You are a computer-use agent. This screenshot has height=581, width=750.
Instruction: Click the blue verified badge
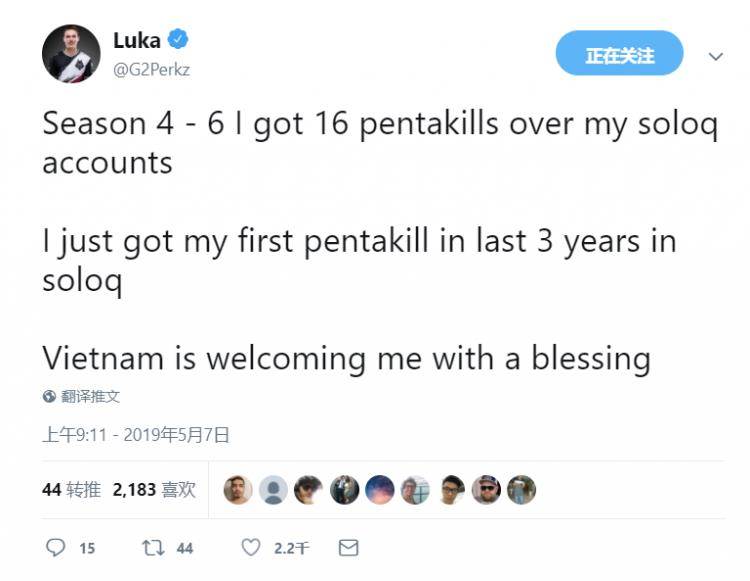pyautogui.click(x=179, y=40)
